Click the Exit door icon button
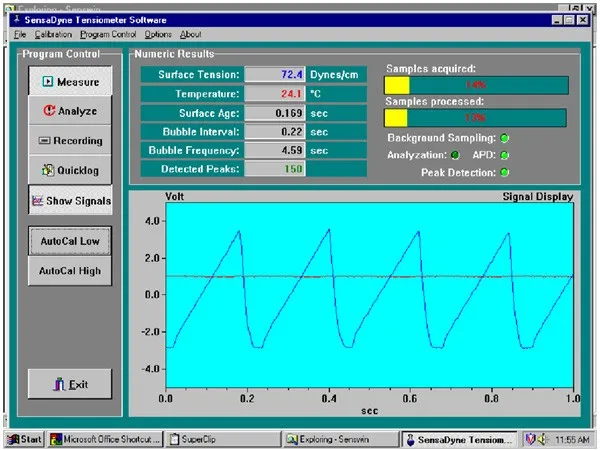 tap(59, 384)
